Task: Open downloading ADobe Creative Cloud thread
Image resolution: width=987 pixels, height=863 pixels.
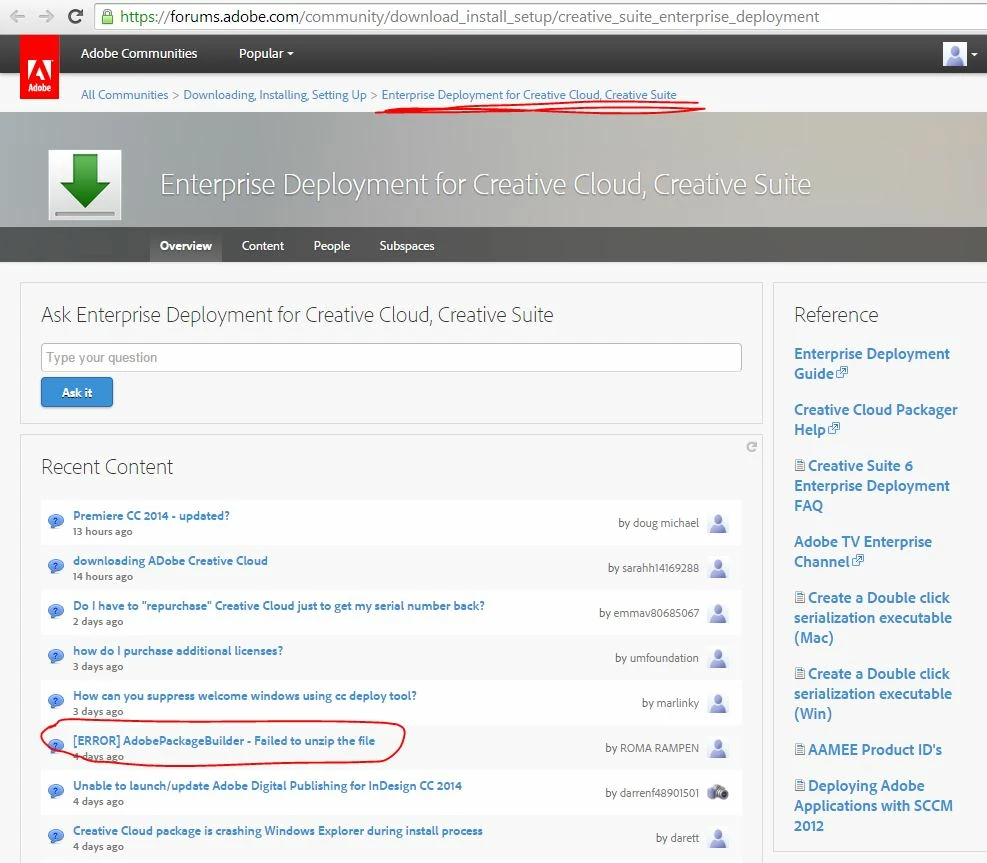Action: tap(170, 560)
